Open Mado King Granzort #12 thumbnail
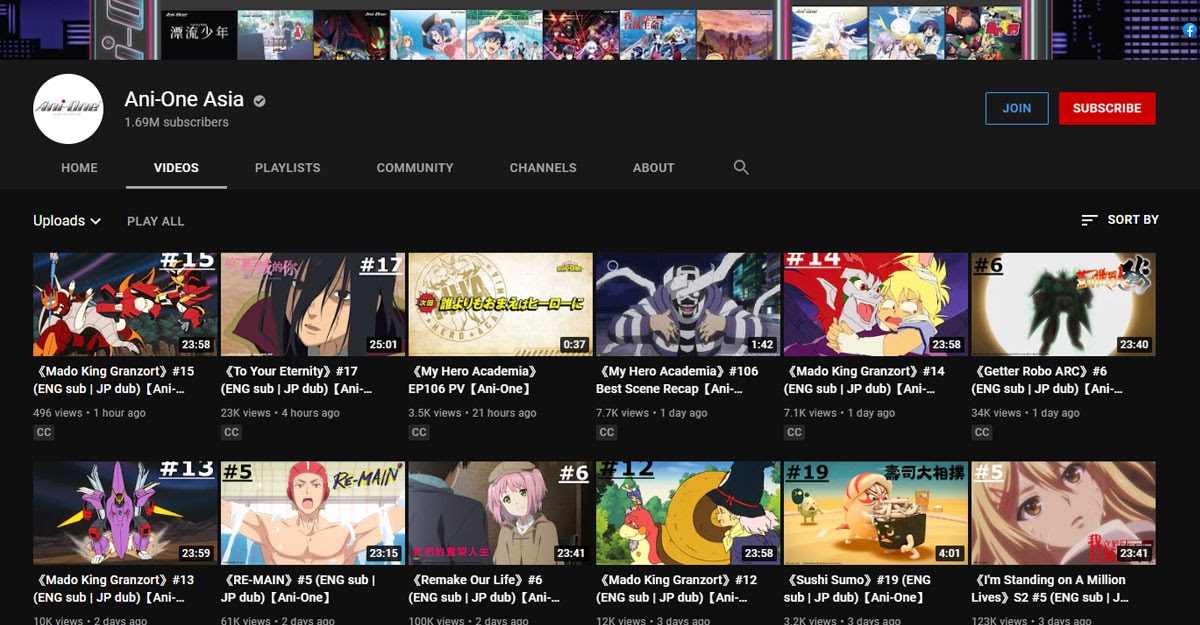The width and height of the screenshot is (1200, 625). pos(688,513)
